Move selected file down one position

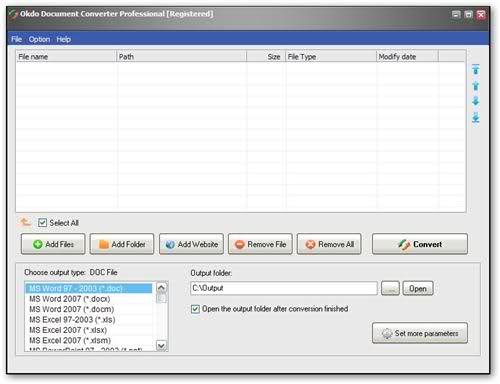[x=476, y=101]
